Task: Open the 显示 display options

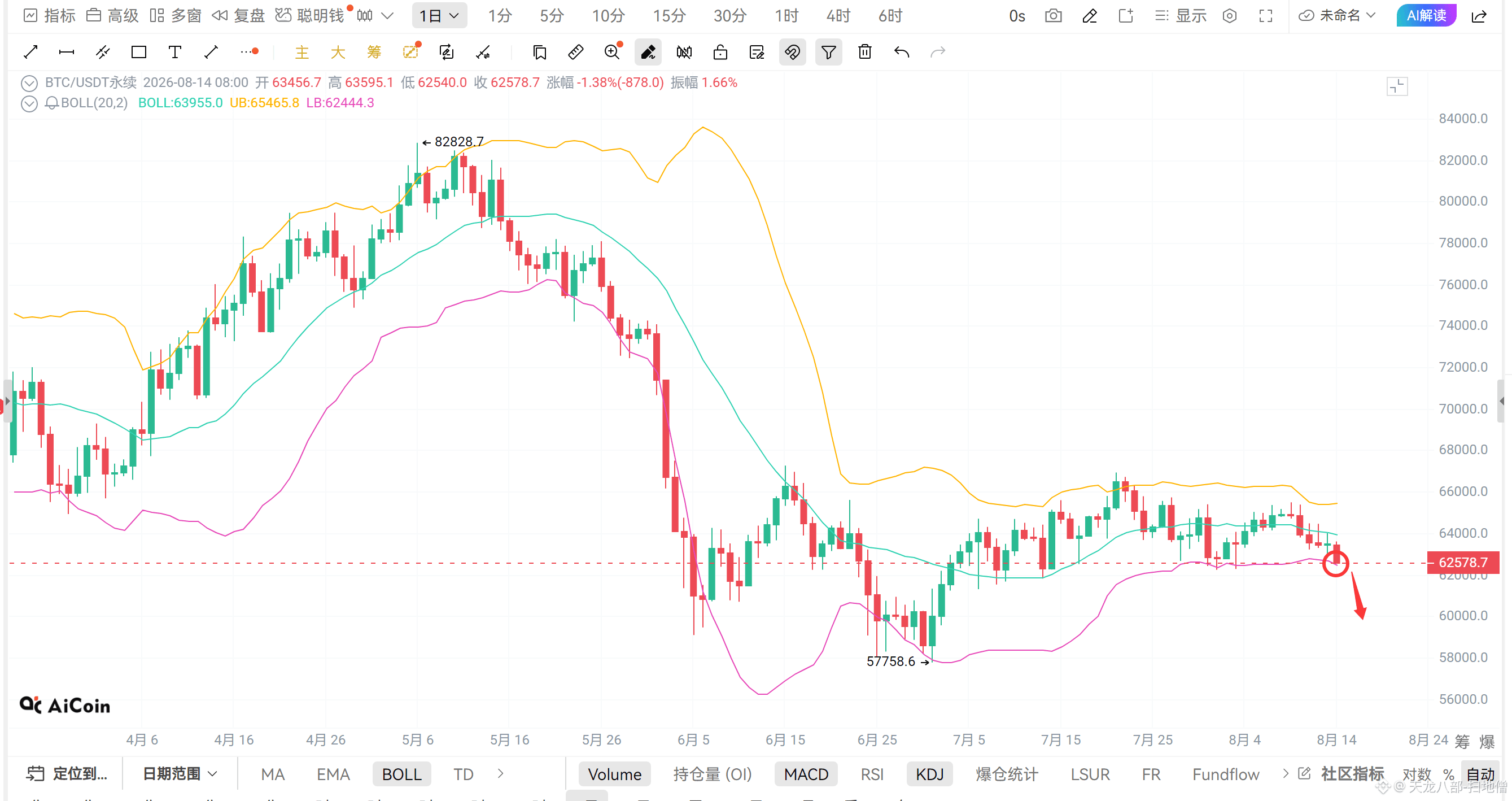Action: point(1181,16)
